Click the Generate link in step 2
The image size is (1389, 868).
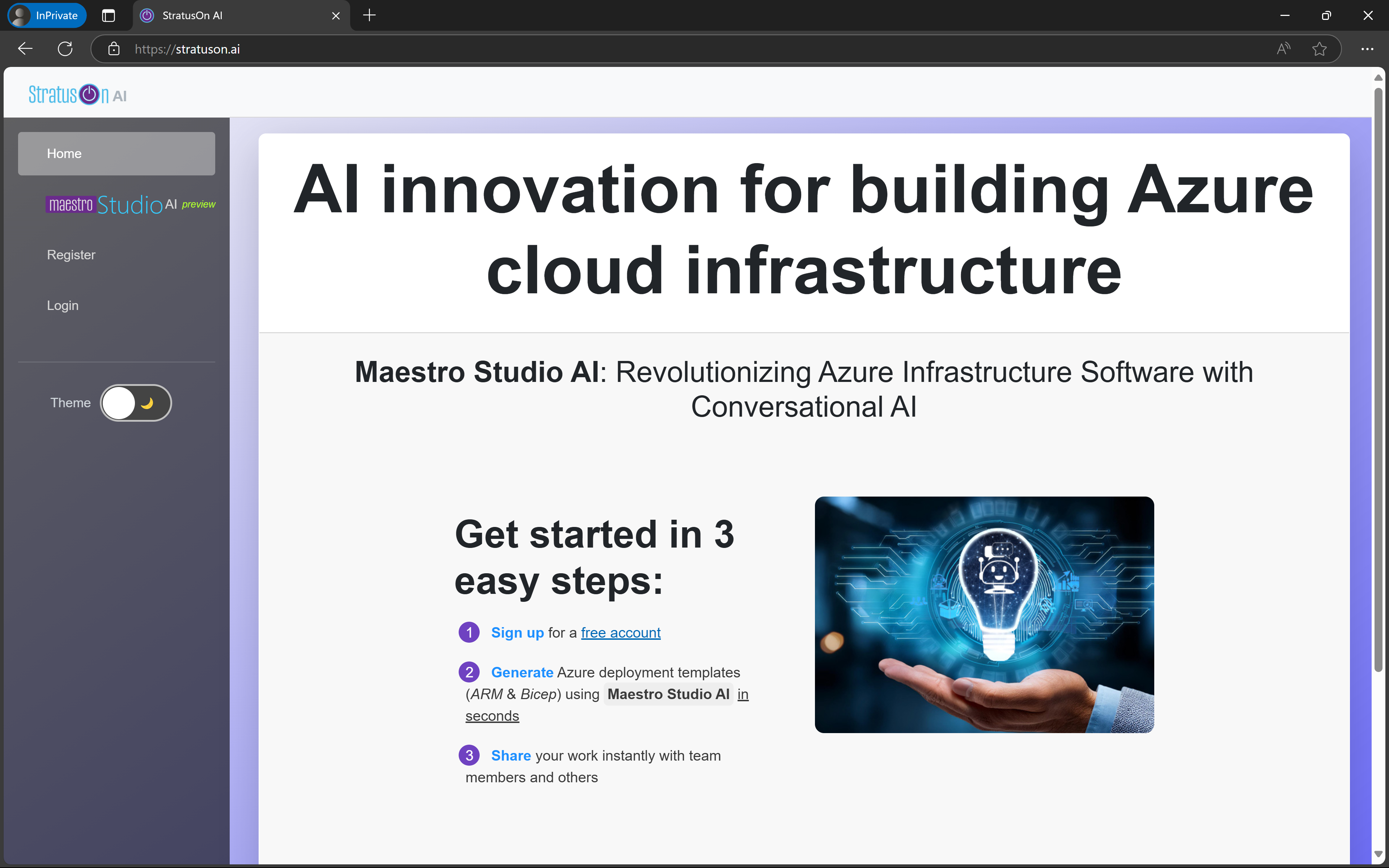pyautogui.click(x=522, y=672)
